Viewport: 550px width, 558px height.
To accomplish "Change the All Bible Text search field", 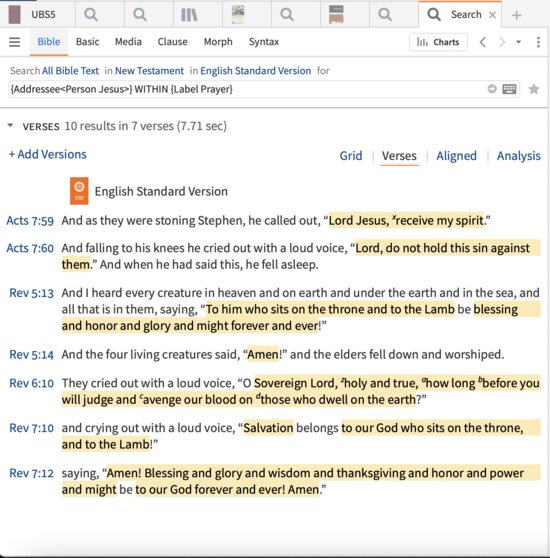I will click(x=70, y=71).
